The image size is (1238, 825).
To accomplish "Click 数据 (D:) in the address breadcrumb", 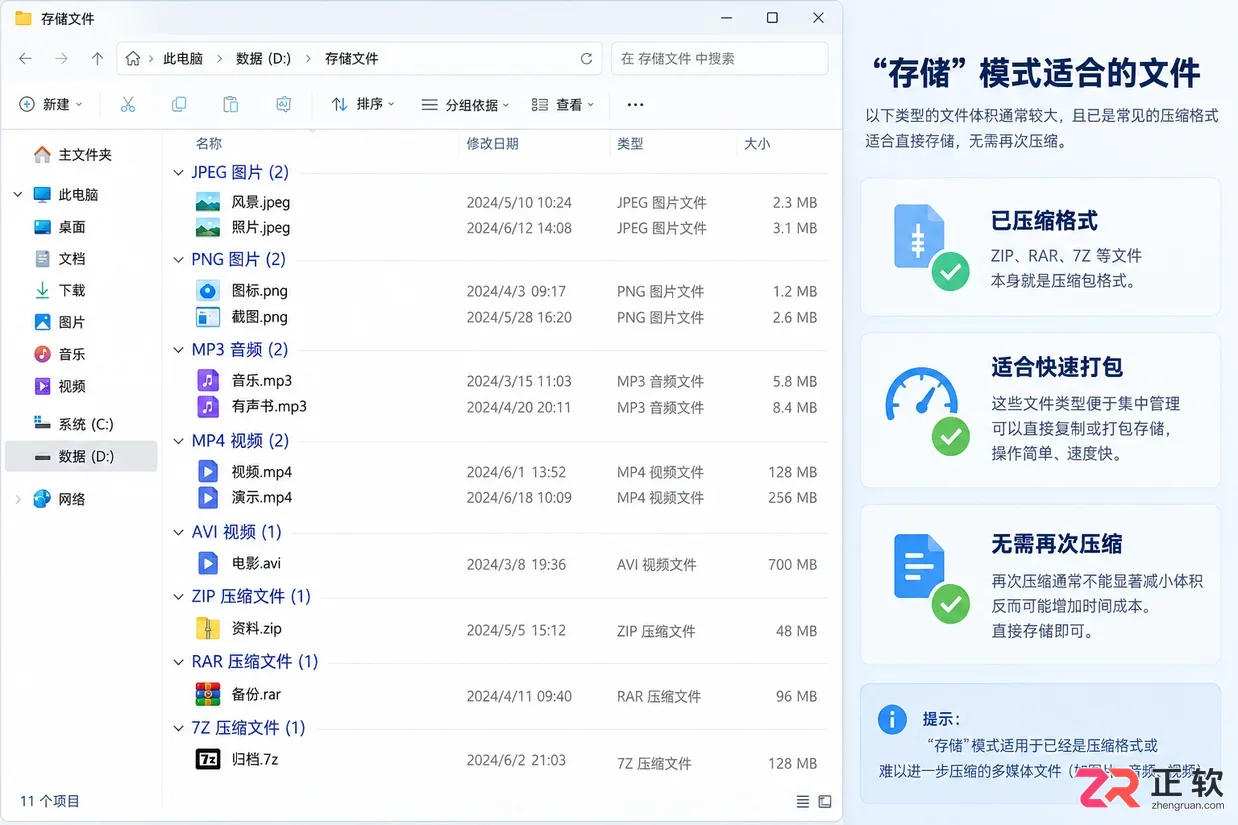I will pos(263,59).
